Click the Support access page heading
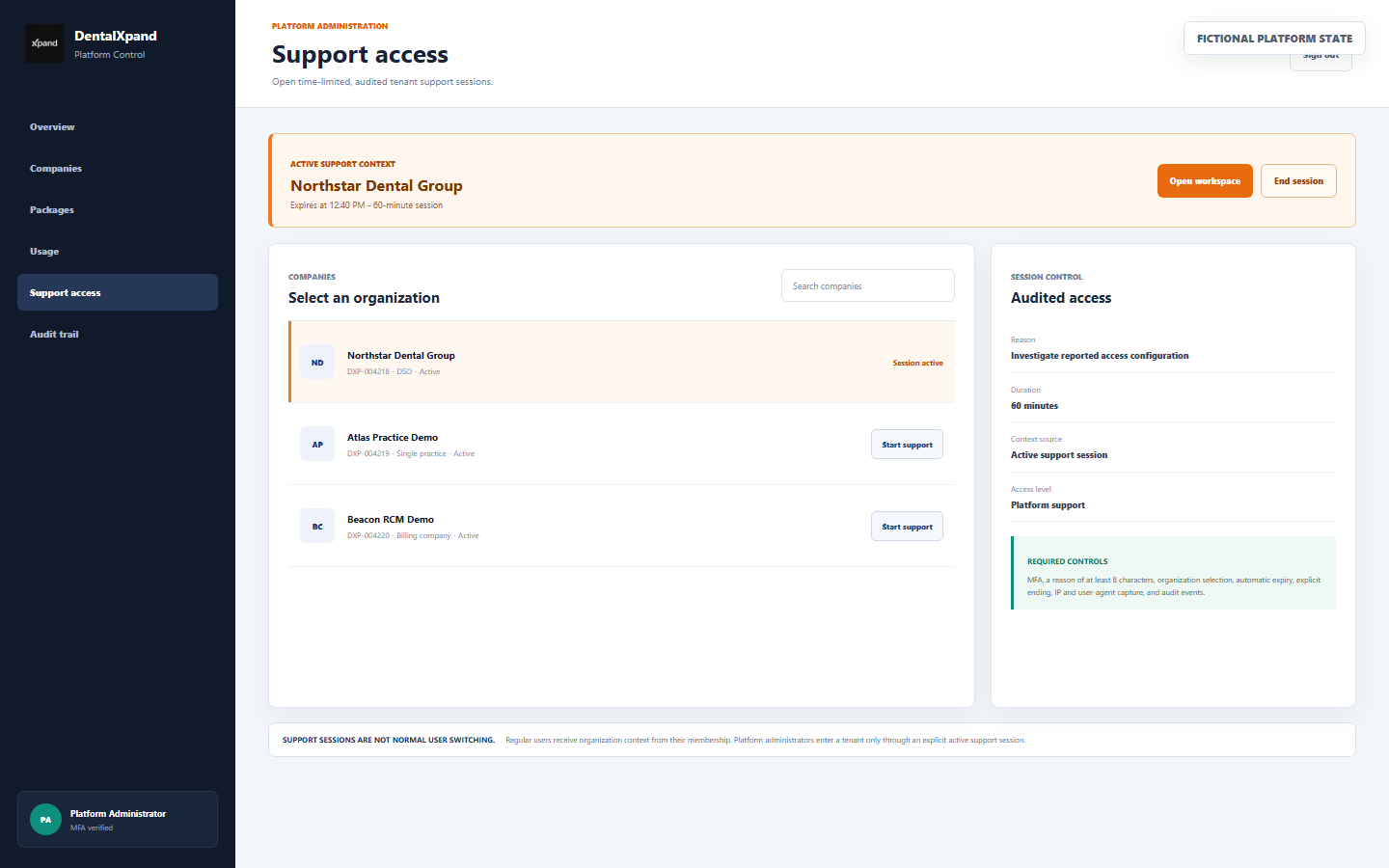Viewport: 1389px width, 868px height. coord(360,55)
